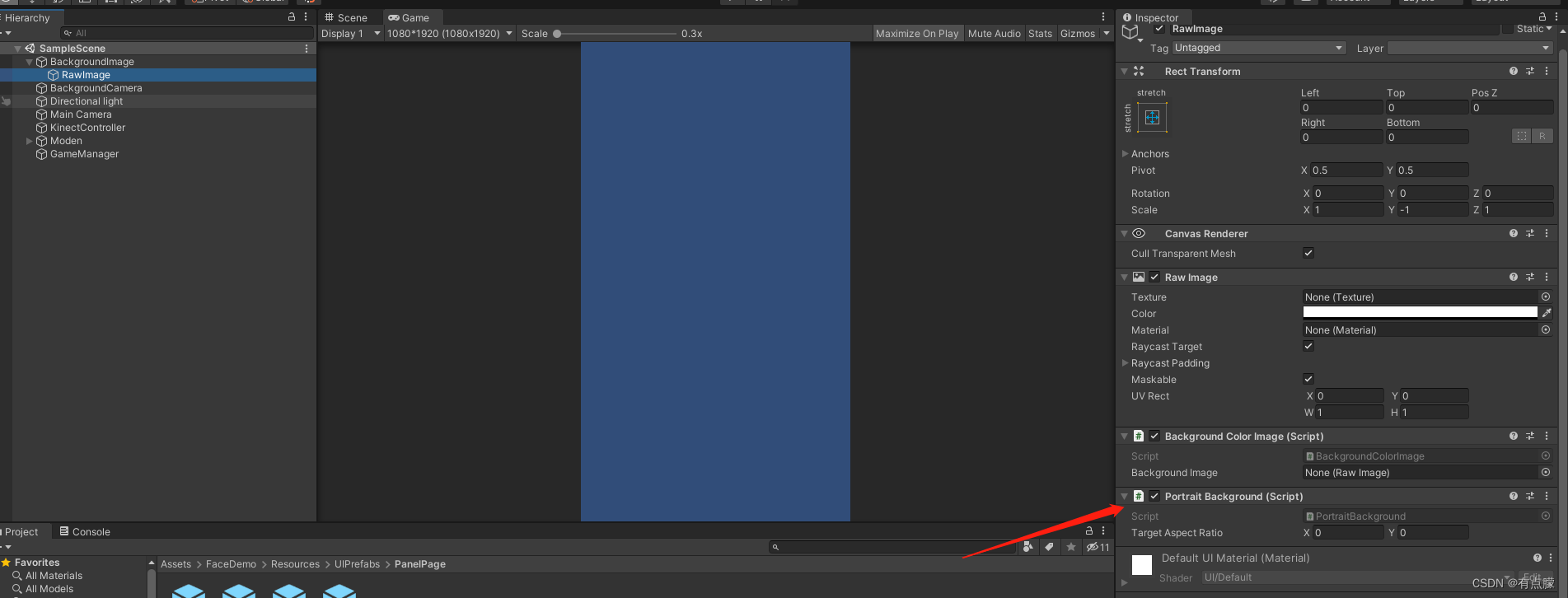Toggle Rect Transform blueprint mode button
Screen dimensions: 1568x598
point(1522,136)
